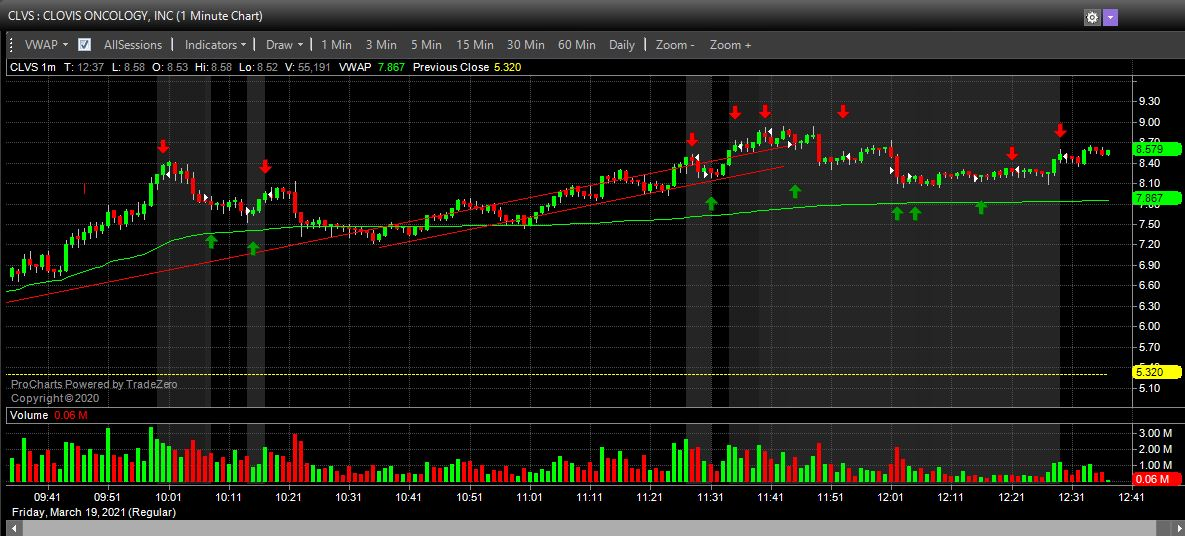1185x536 pixels.
Task: Select the AllSessions option
Action: [x=133, y=45]
